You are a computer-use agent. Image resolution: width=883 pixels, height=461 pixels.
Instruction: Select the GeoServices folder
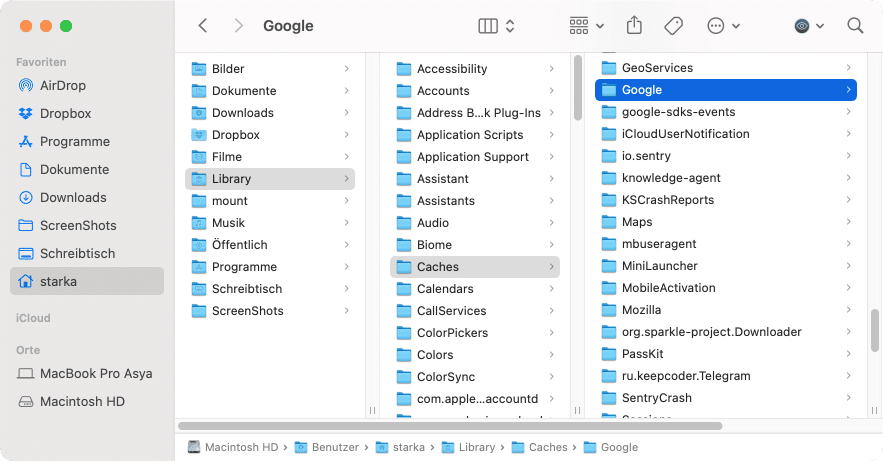point(726,68)
